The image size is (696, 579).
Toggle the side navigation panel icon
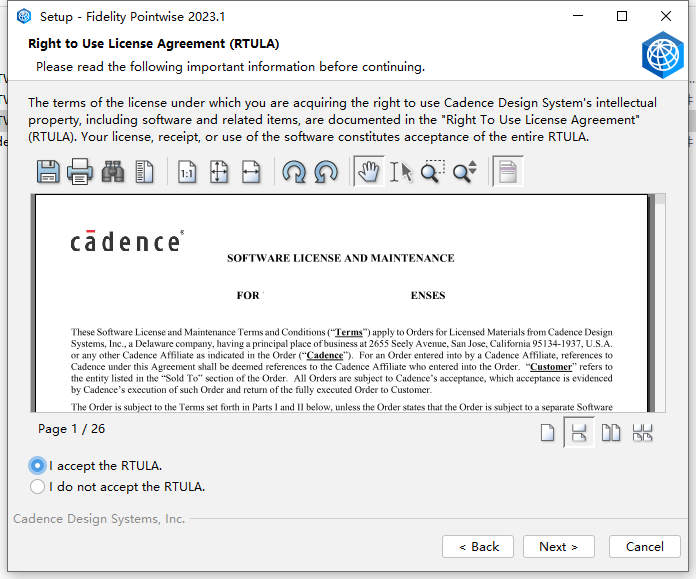point(144,171)
